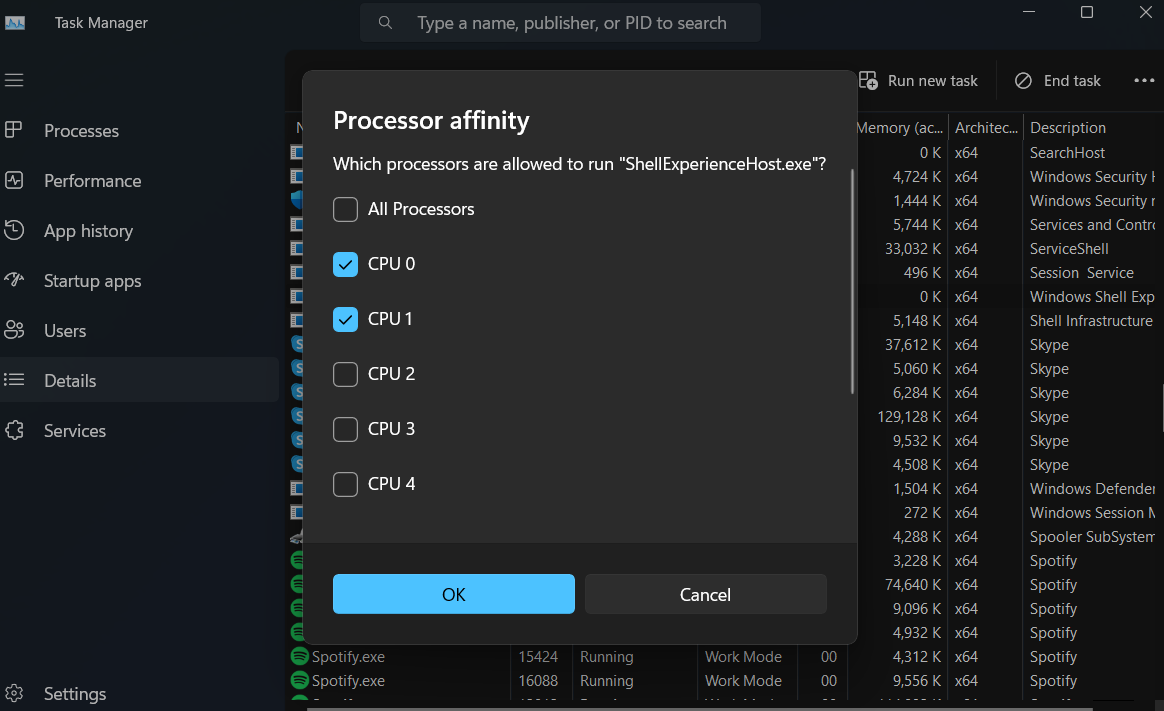
Task: Sort by Memory column header
Action: (899, 128)
